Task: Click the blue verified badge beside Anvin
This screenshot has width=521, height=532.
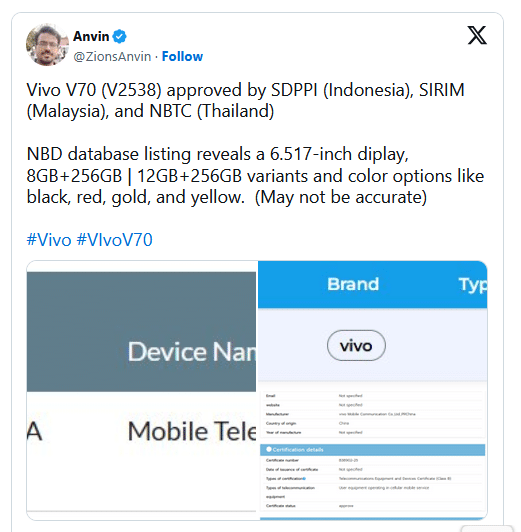Action: [x=119, y=36]
